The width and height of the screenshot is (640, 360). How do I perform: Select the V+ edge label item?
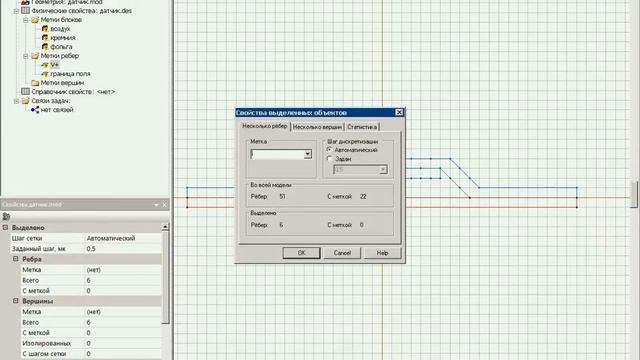pos(55,65)
